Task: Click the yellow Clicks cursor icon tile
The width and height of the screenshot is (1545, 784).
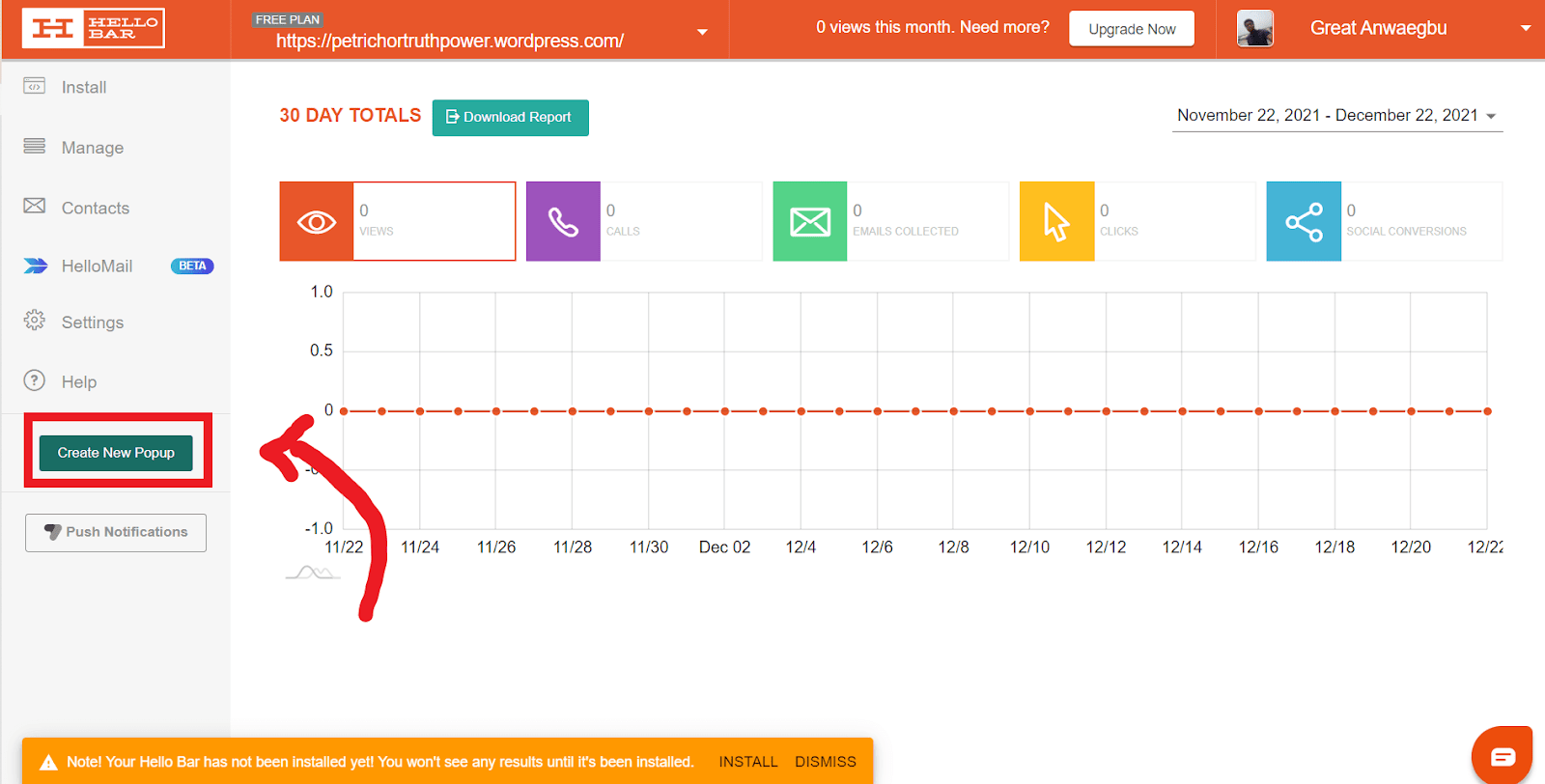Action: 1057,221
